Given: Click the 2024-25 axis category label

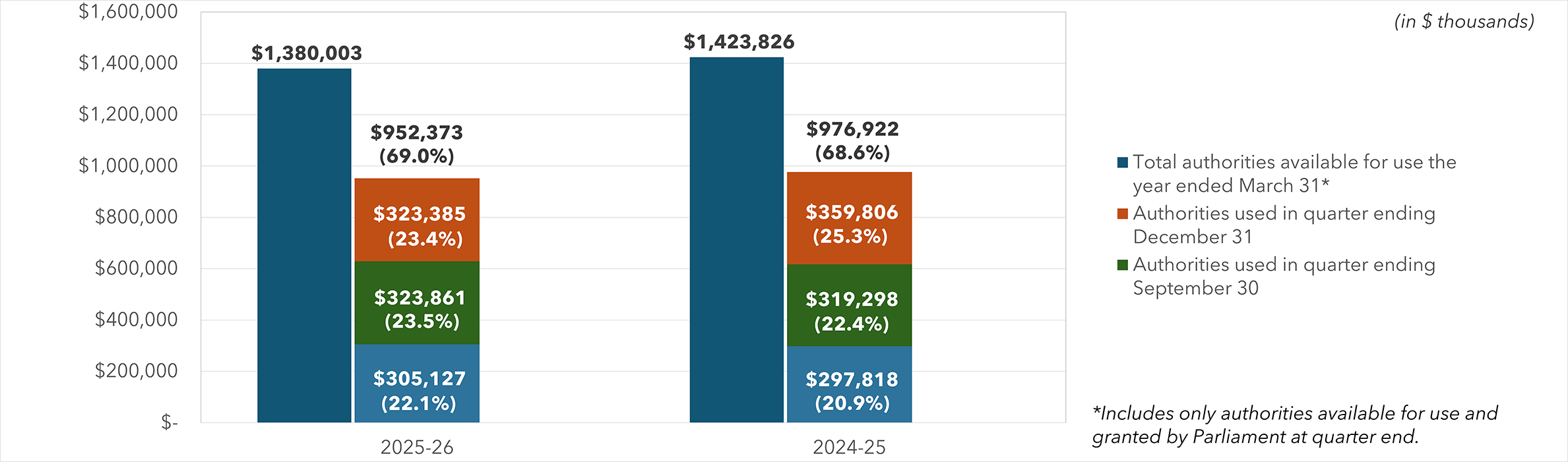Looking at the screenshot, I should tap(849, 448).
